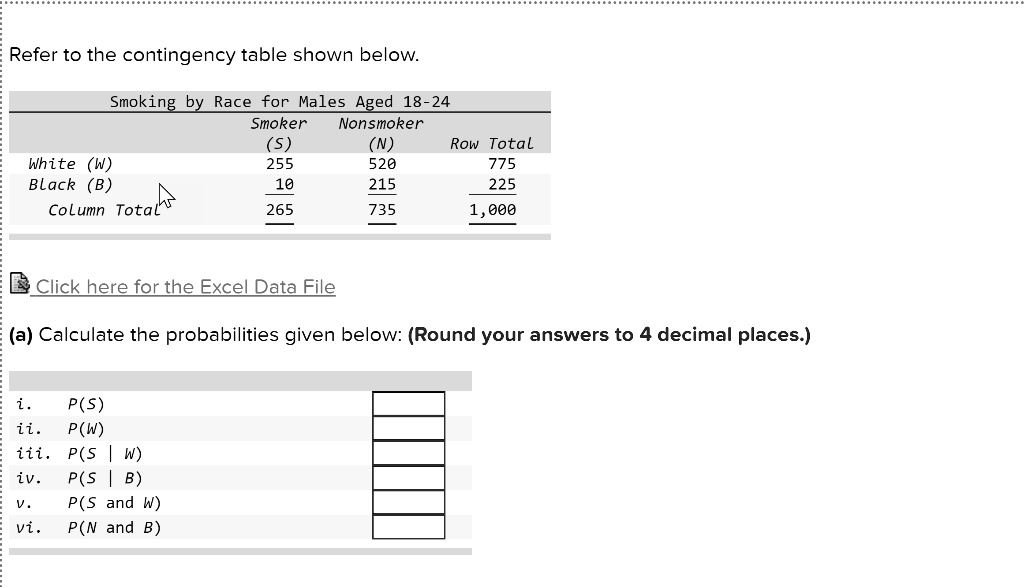Image resolution: width=1024 pixels, height=587 pixels.
Task: Click the P(S | B) answer input box
Action: pos(408,478)
